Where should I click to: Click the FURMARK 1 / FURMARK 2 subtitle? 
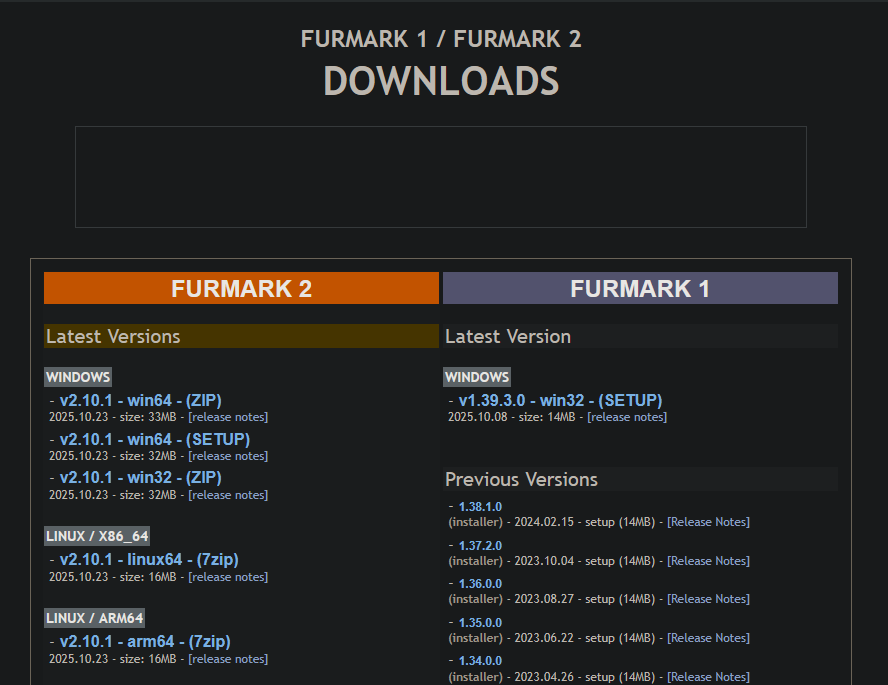pos(441,39)
